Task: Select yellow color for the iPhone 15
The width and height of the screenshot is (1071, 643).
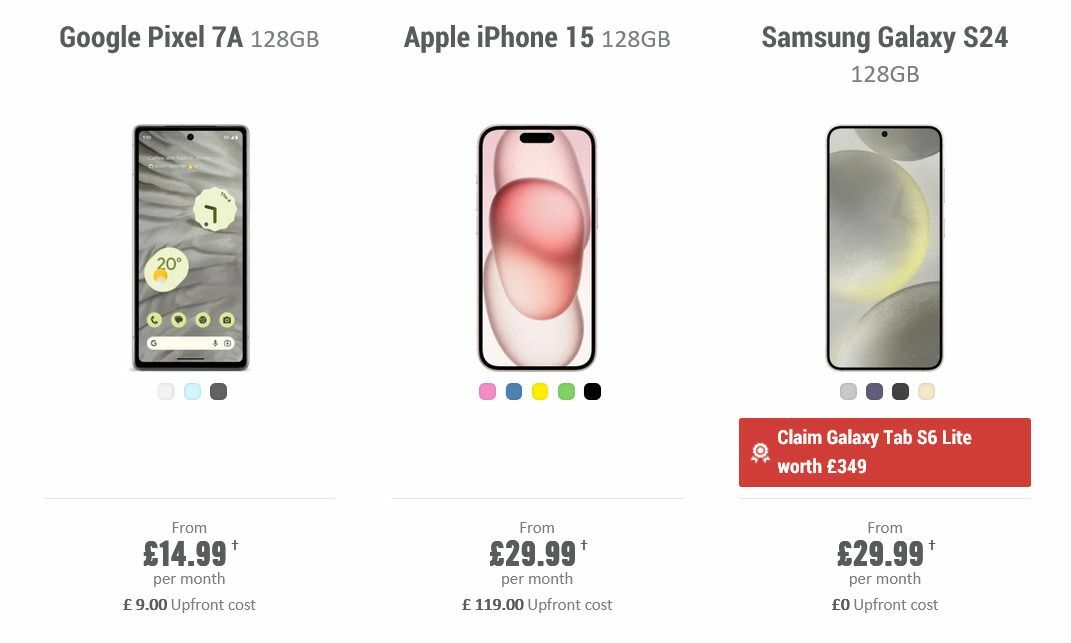Action: click(x=540, y=392)
